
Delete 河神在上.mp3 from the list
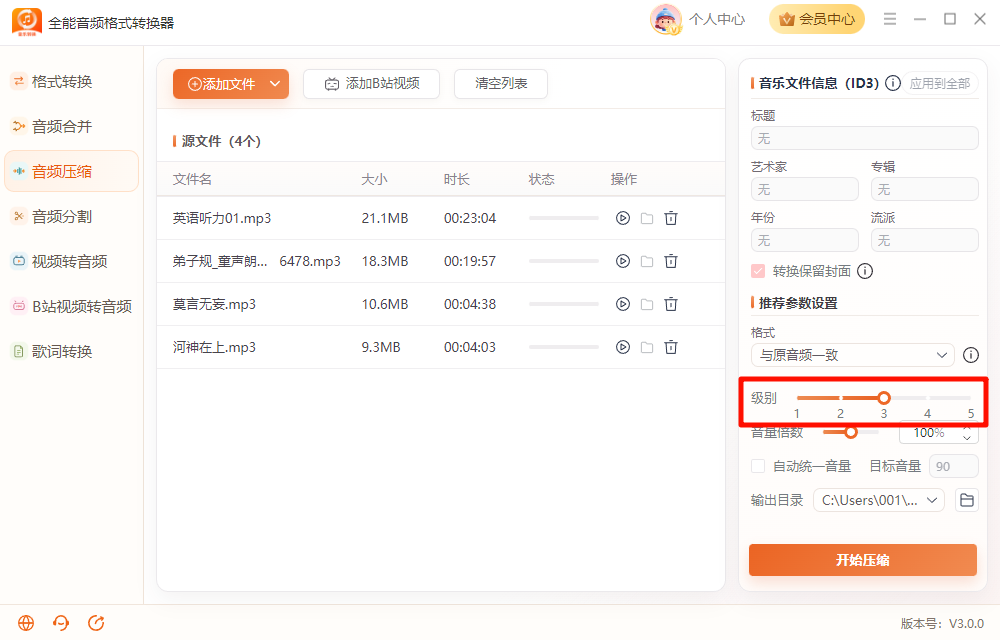671,347
